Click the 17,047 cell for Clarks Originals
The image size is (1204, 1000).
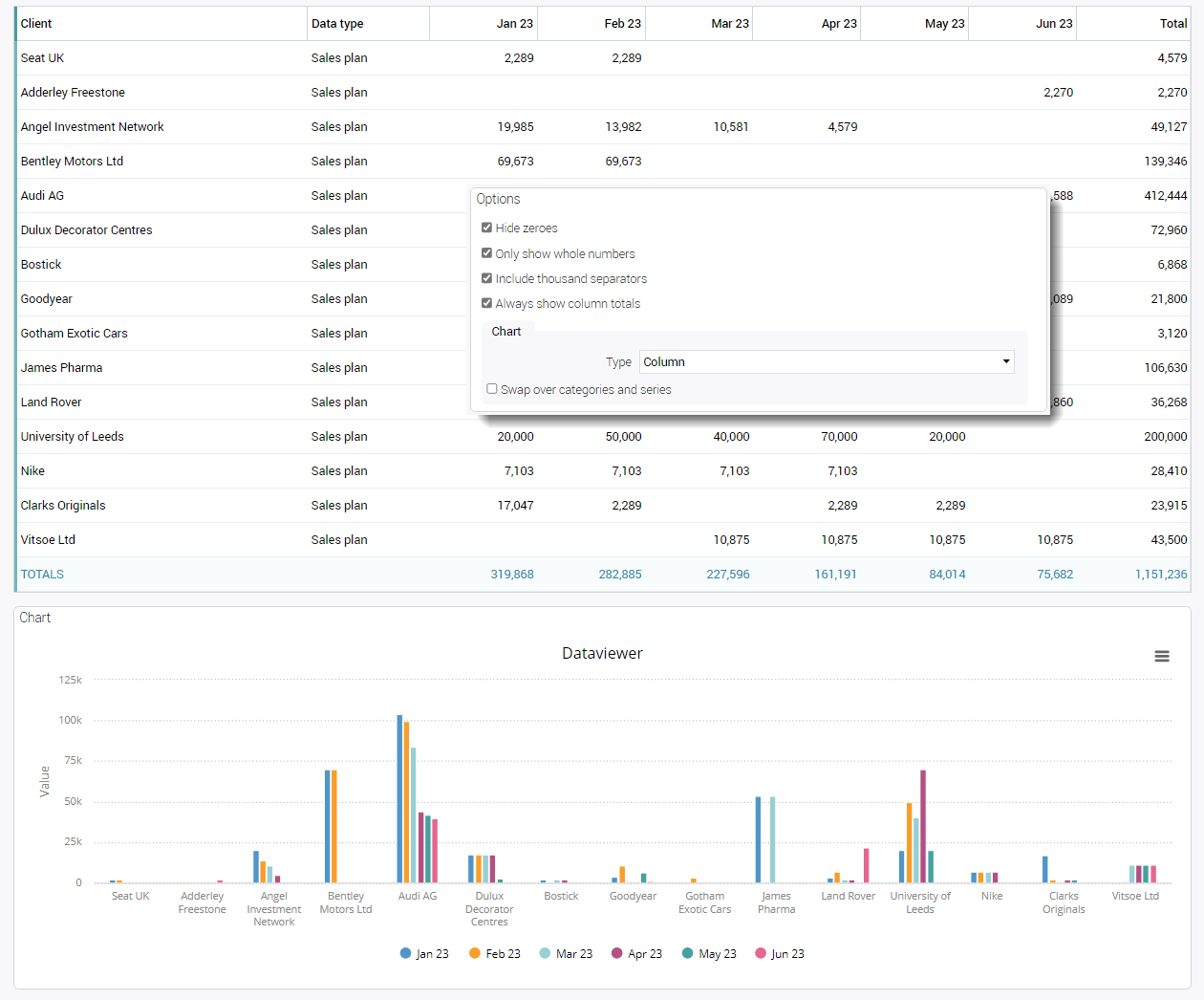516,506
